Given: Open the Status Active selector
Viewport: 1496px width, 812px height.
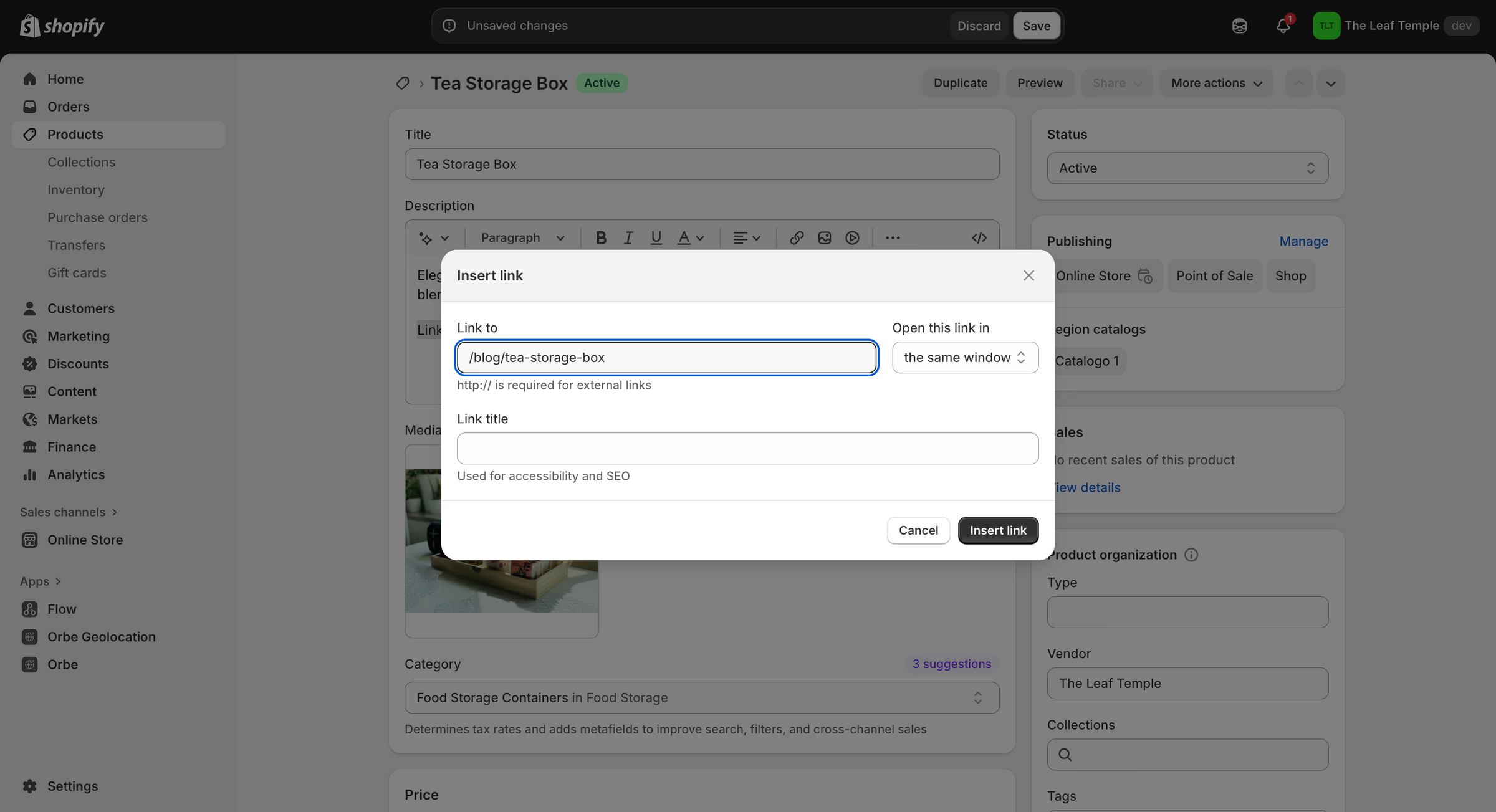Looking at the screenshot, I should (x=1187, y=168).
